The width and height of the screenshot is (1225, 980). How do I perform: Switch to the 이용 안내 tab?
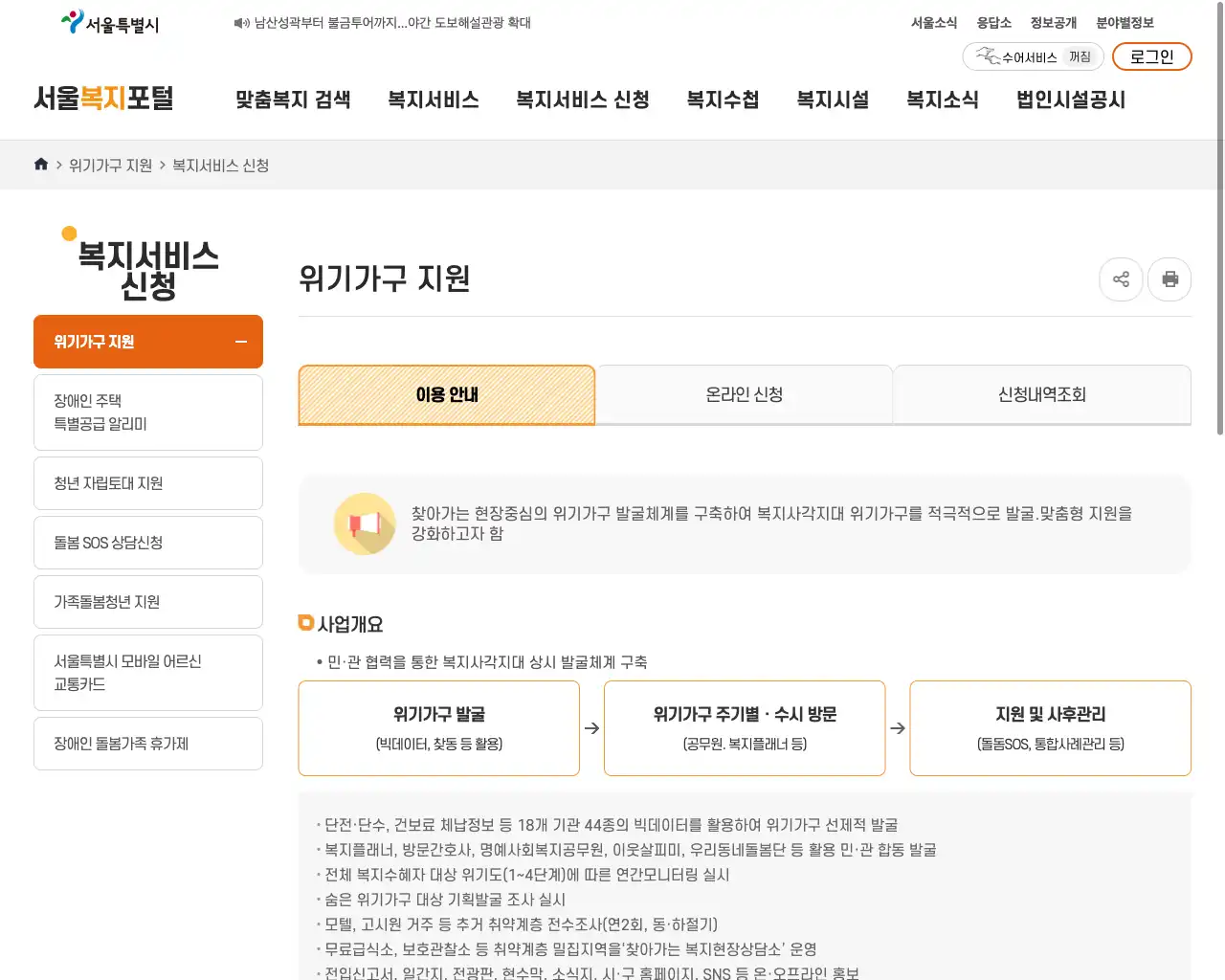coord(447,394)
